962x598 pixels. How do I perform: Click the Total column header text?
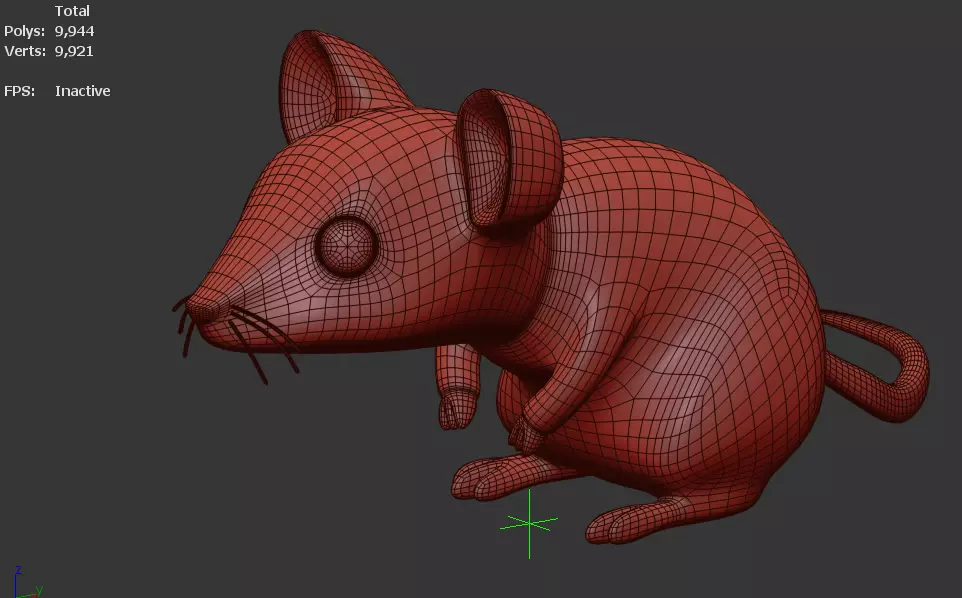72,11
